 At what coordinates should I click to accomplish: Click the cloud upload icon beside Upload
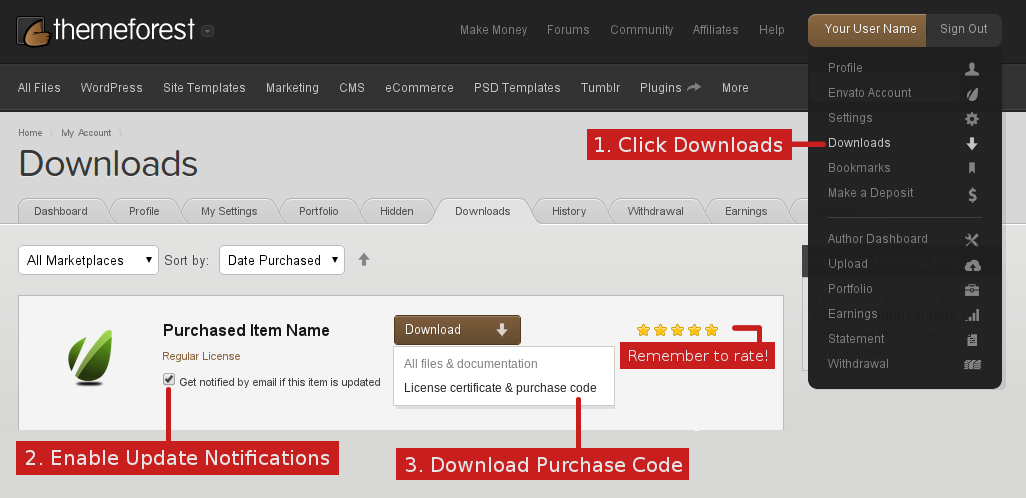[971, 265]
